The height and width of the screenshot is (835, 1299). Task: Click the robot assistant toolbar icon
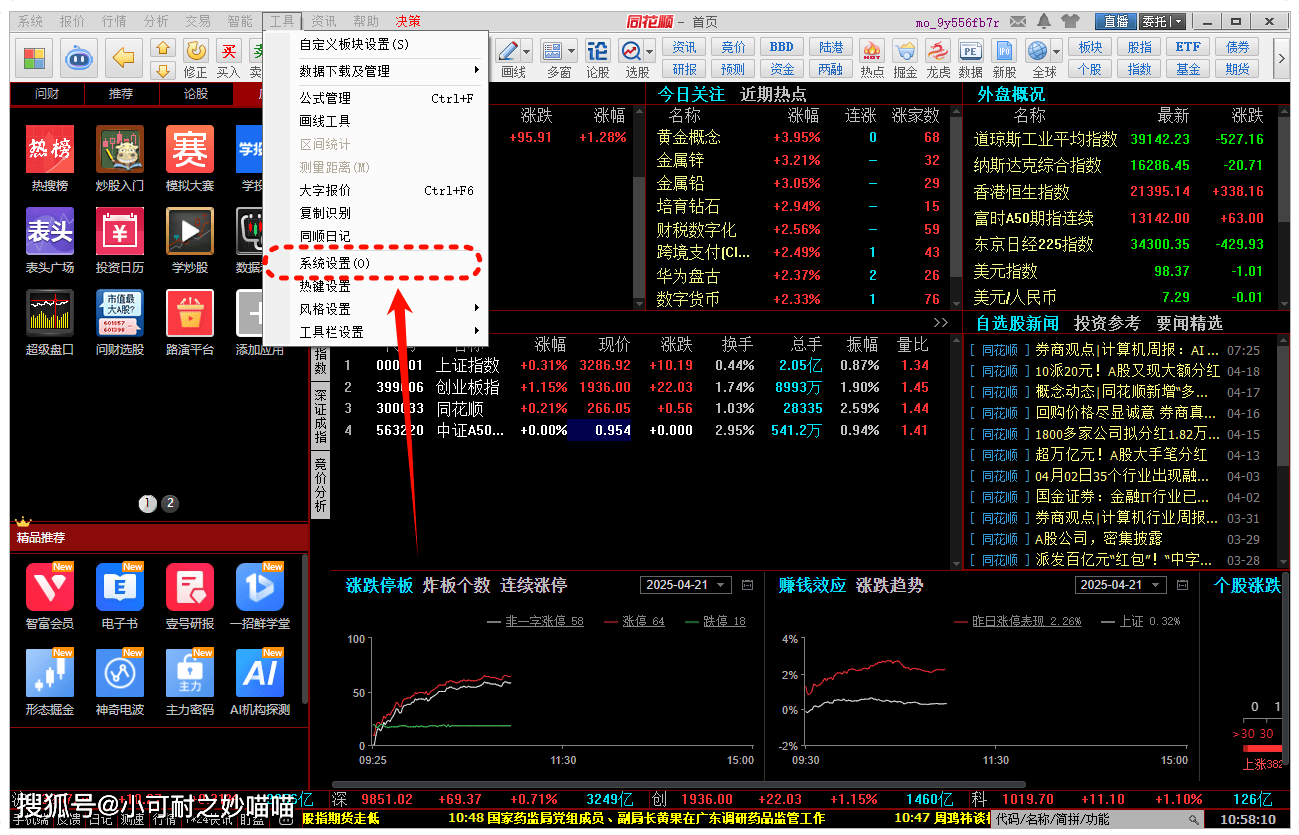80,58
